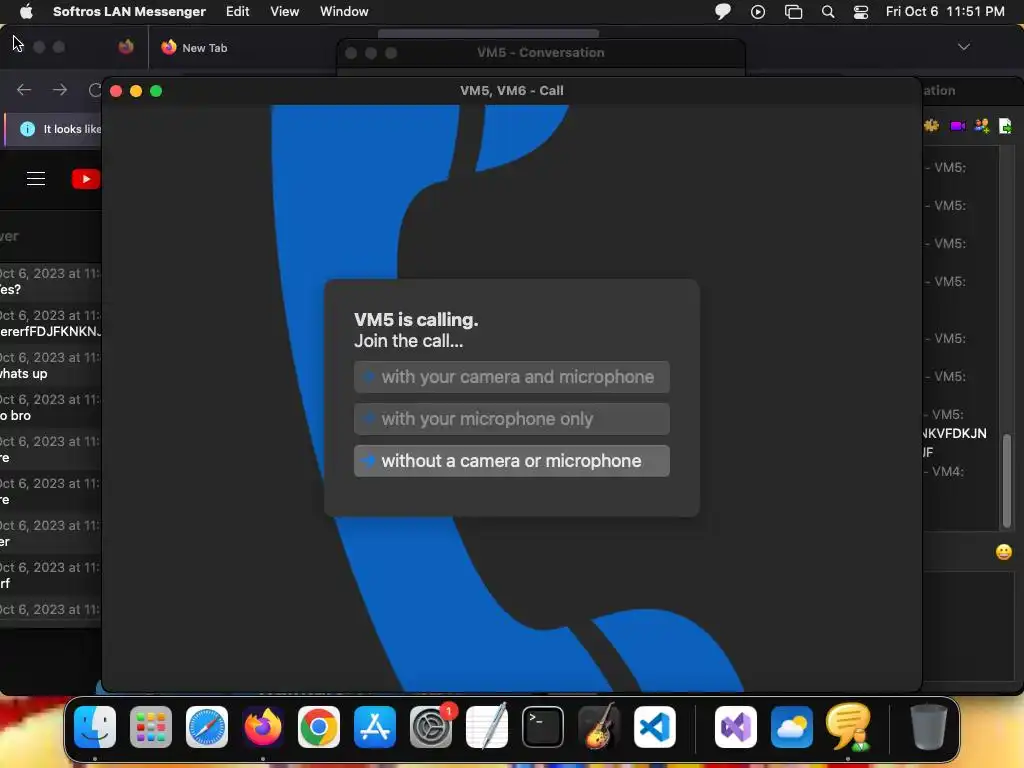The height and width of the screenshot is (768, 1024).
Task: Open the weather cloud app in dock
Action: 792,727
